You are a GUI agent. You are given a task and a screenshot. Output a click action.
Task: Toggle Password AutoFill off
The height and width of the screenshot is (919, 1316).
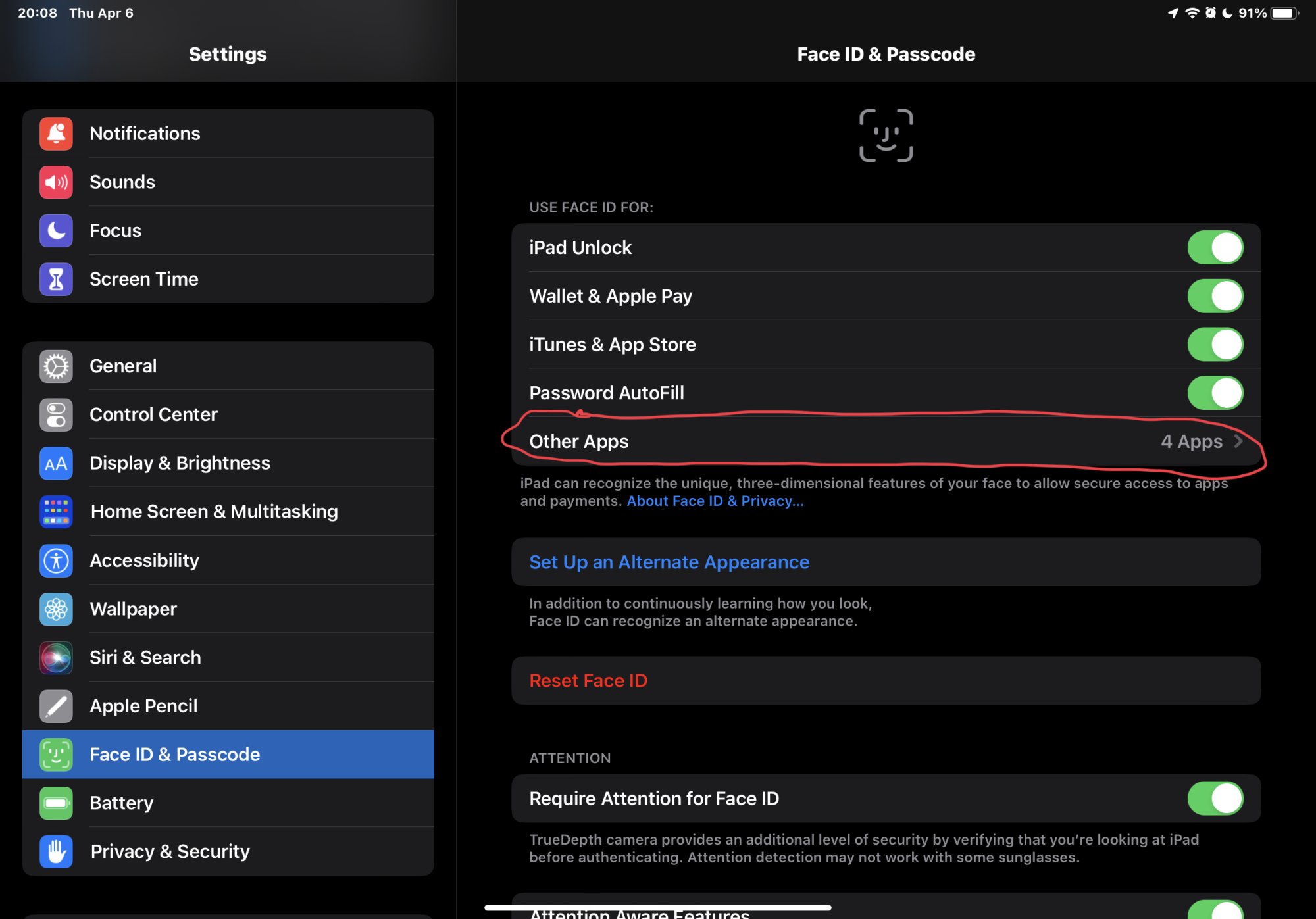coord(1215,393)
